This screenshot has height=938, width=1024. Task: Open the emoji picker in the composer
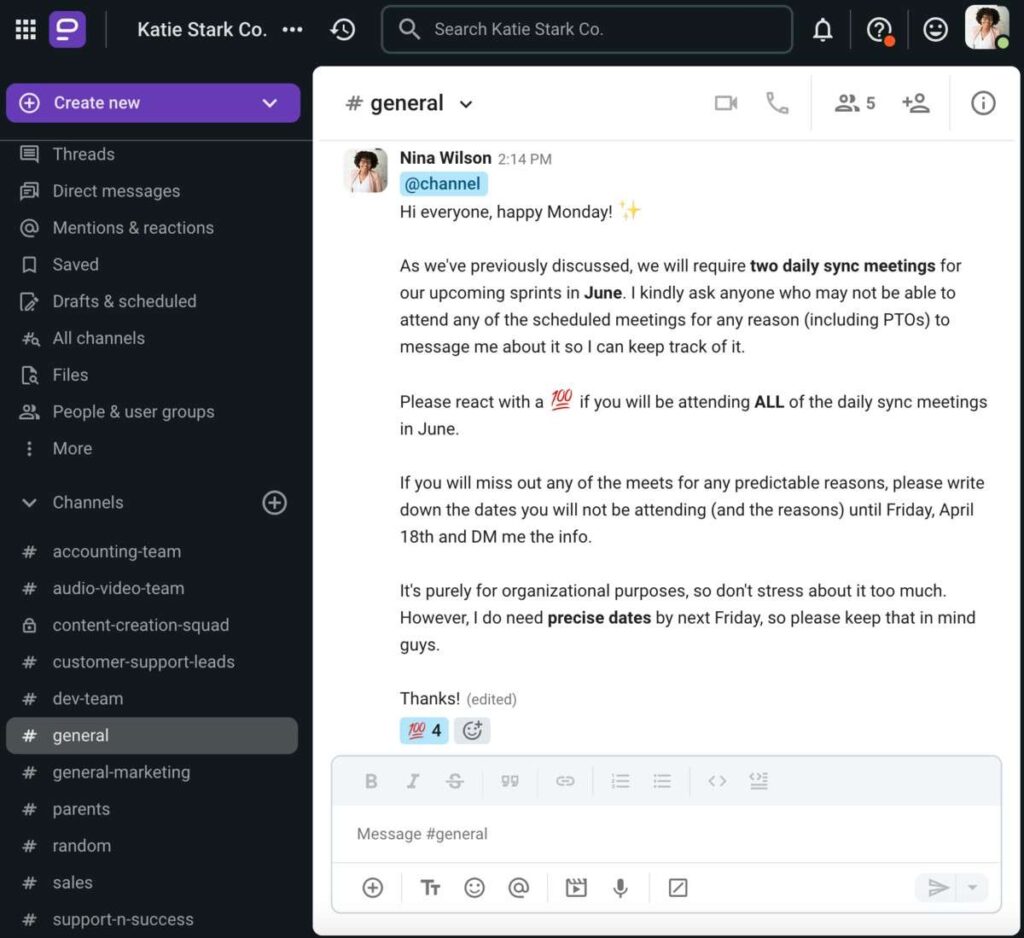click(474, 888)
